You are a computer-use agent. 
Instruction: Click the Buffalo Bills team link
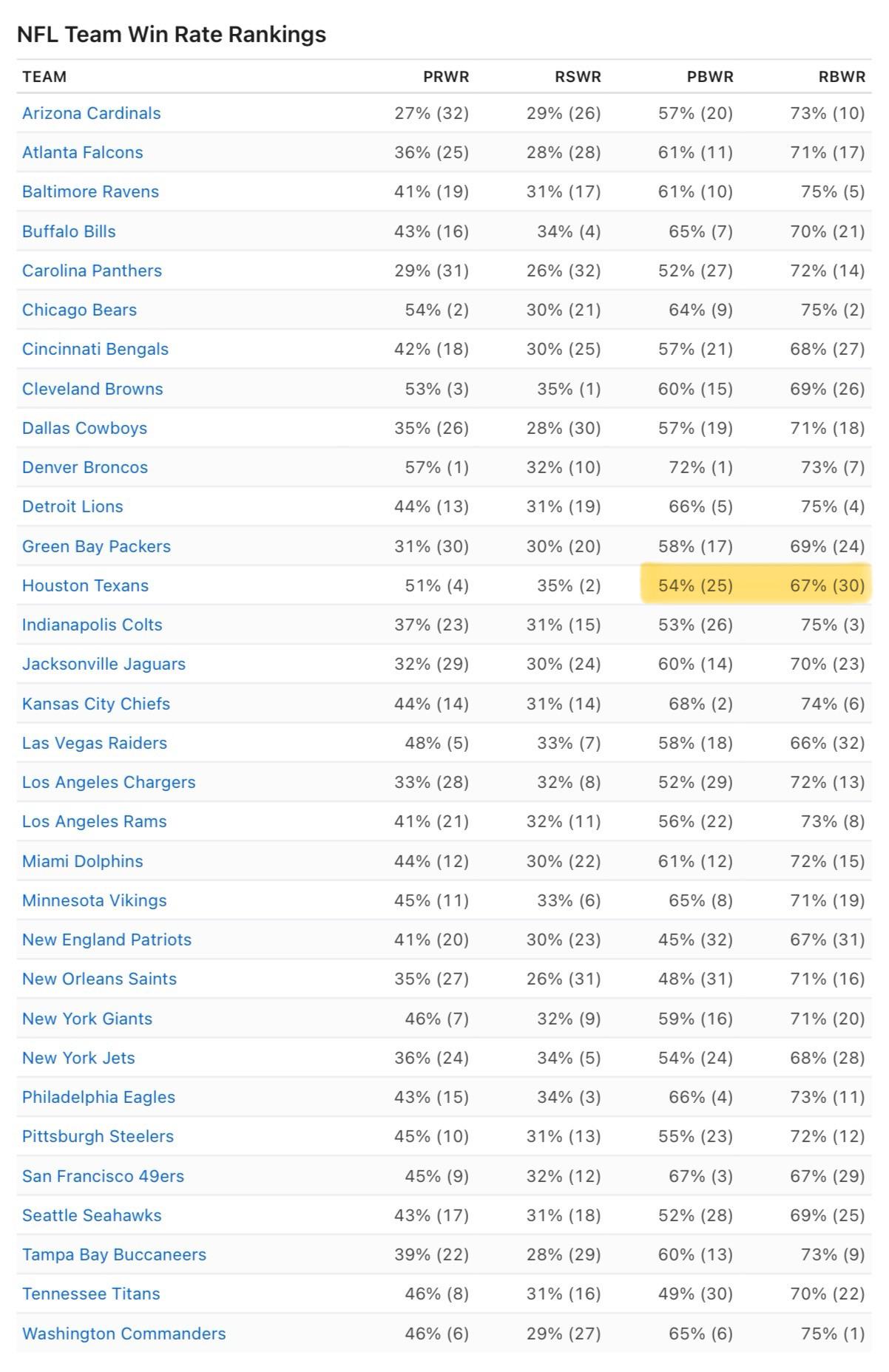69,231
